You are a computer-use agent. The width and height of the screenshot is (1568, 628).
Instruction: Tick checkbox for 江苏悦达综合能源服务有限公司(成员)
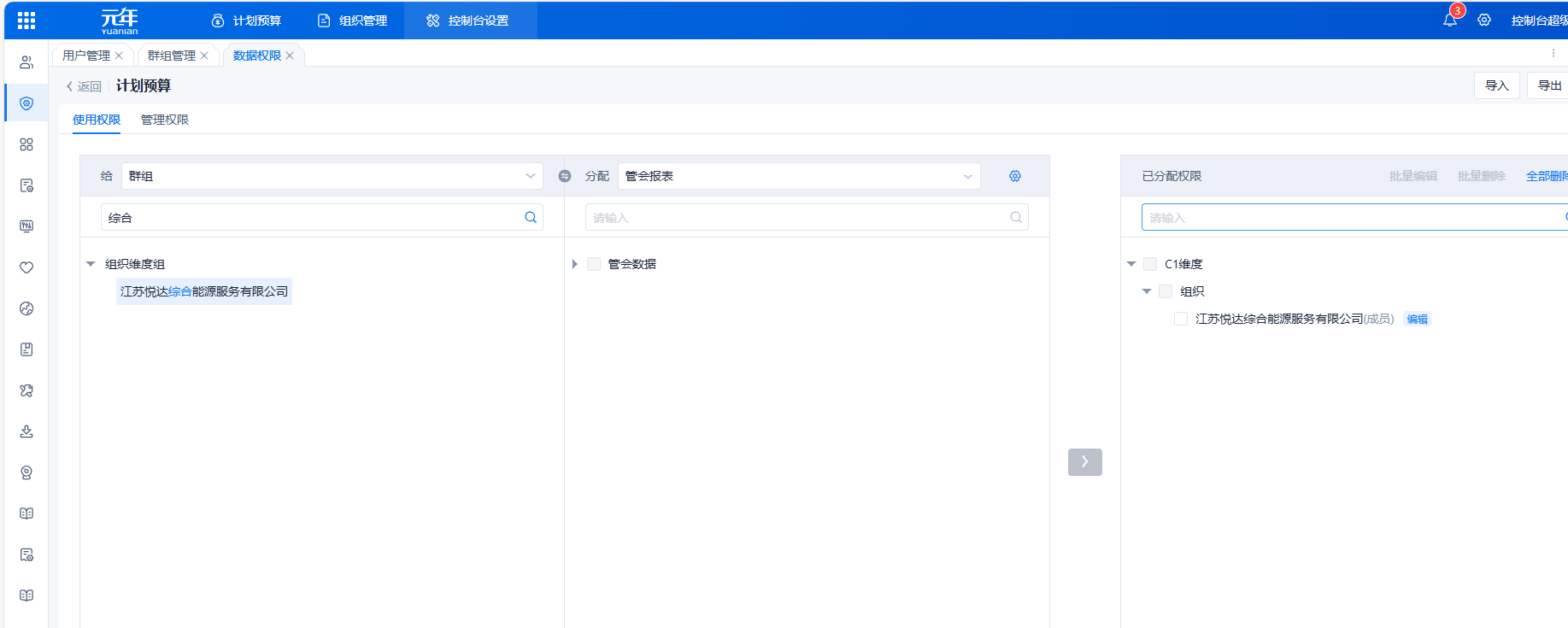tap(1181, 319)
